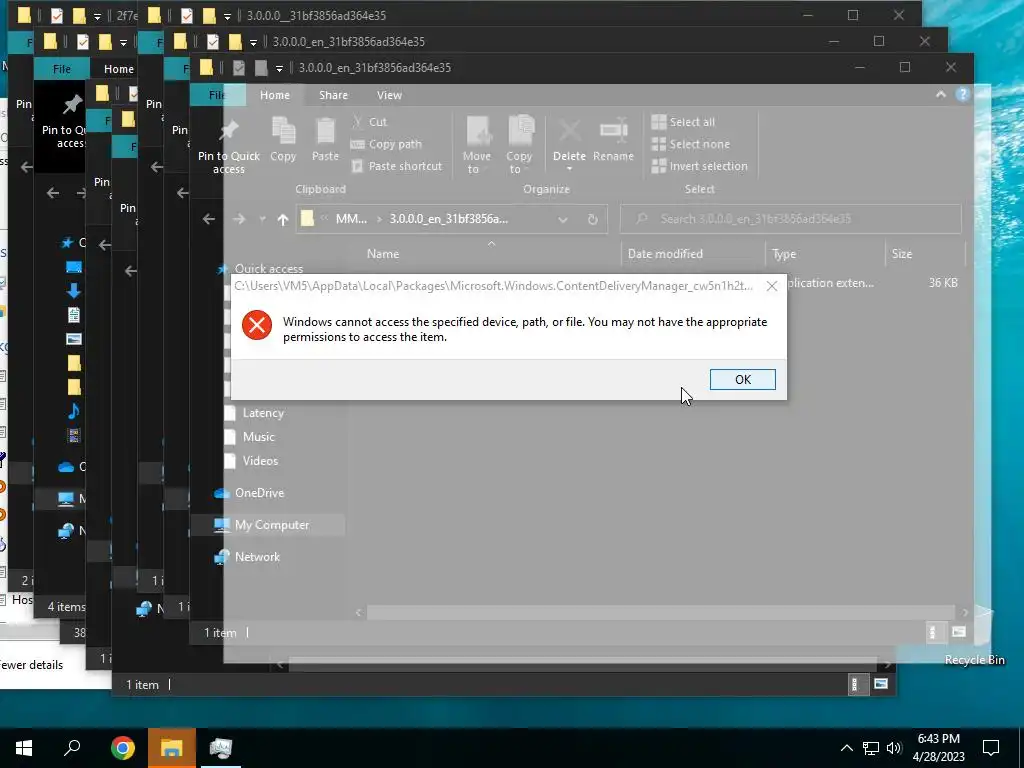1024x768 pixels.
Task: Open the View ribbon tab
Action: tap(389, 95)
